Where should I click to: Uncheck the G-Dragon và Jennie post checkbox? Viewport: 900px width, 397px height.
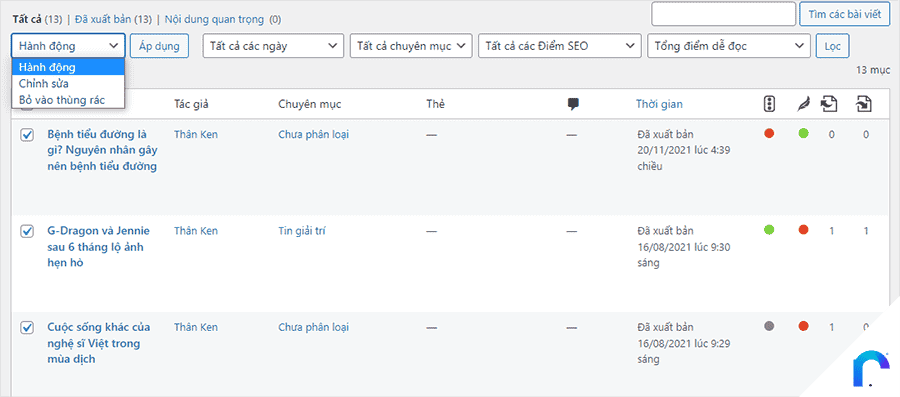(x=26, y=231)
